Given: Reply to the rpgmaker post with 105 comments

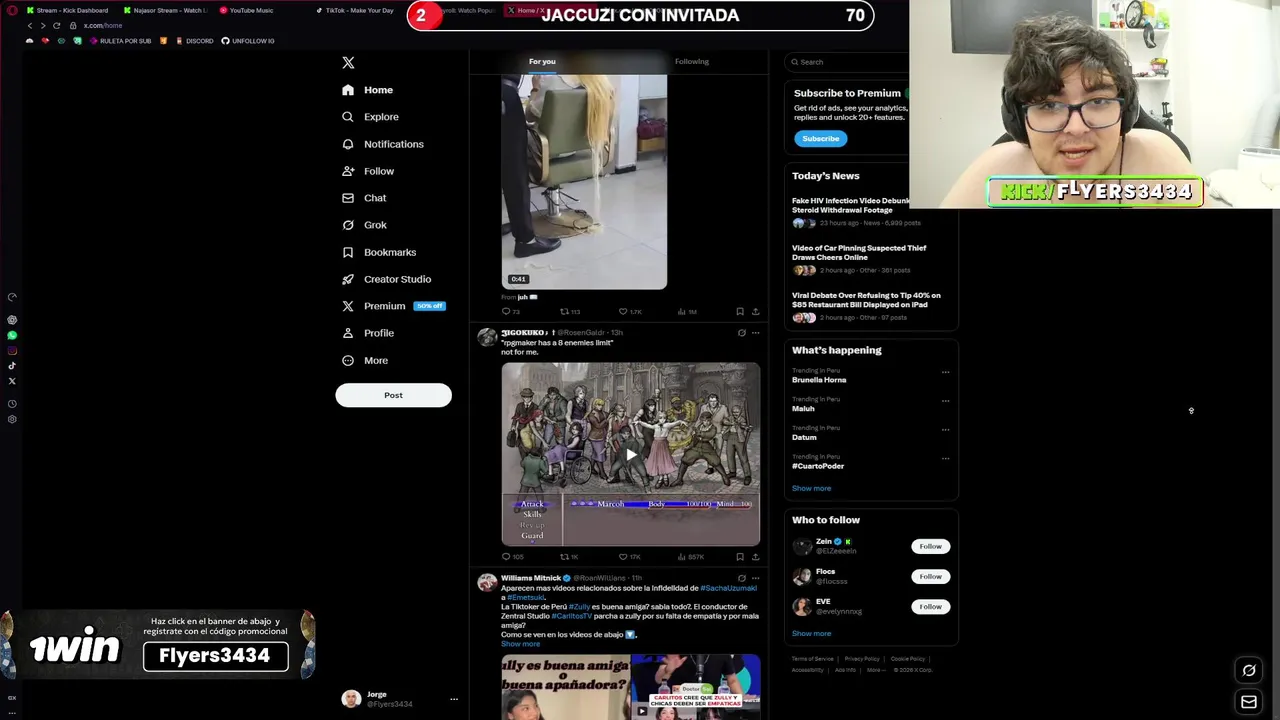Looking at the screenshot, I should [x=513, y=557].
